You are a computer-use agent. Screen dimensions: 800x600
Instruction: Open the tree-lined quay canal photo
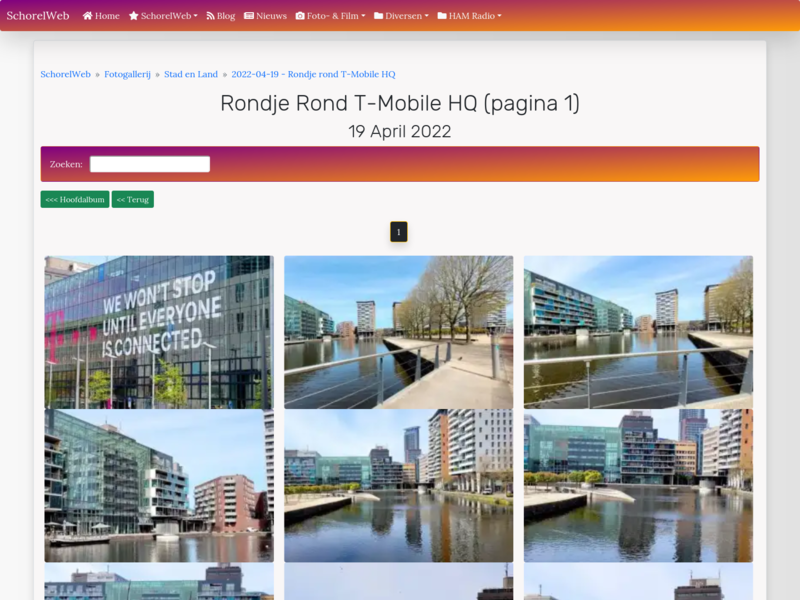(398, 332)
